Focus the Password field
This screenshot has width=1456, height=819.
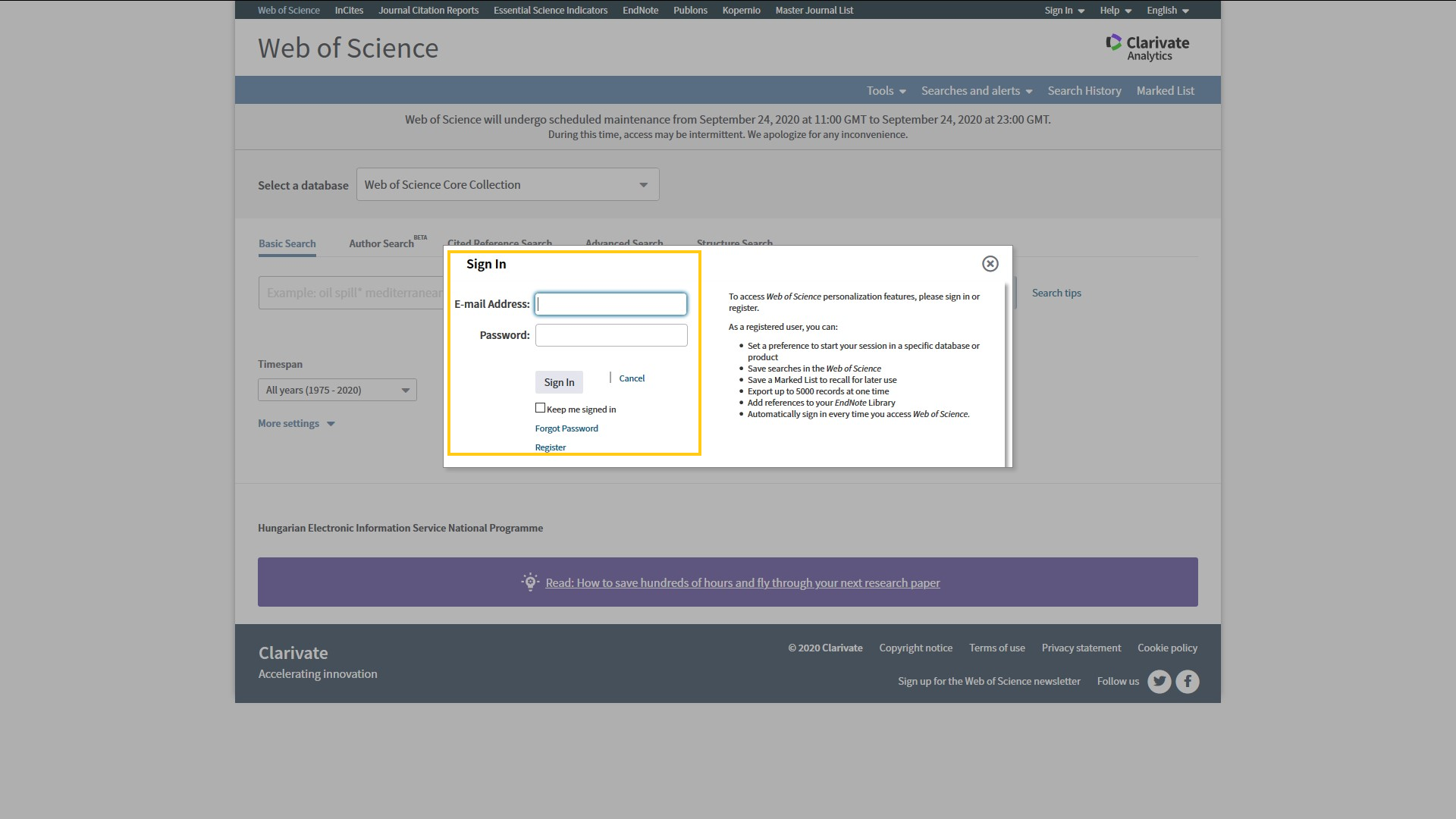[x=610, y=335]
